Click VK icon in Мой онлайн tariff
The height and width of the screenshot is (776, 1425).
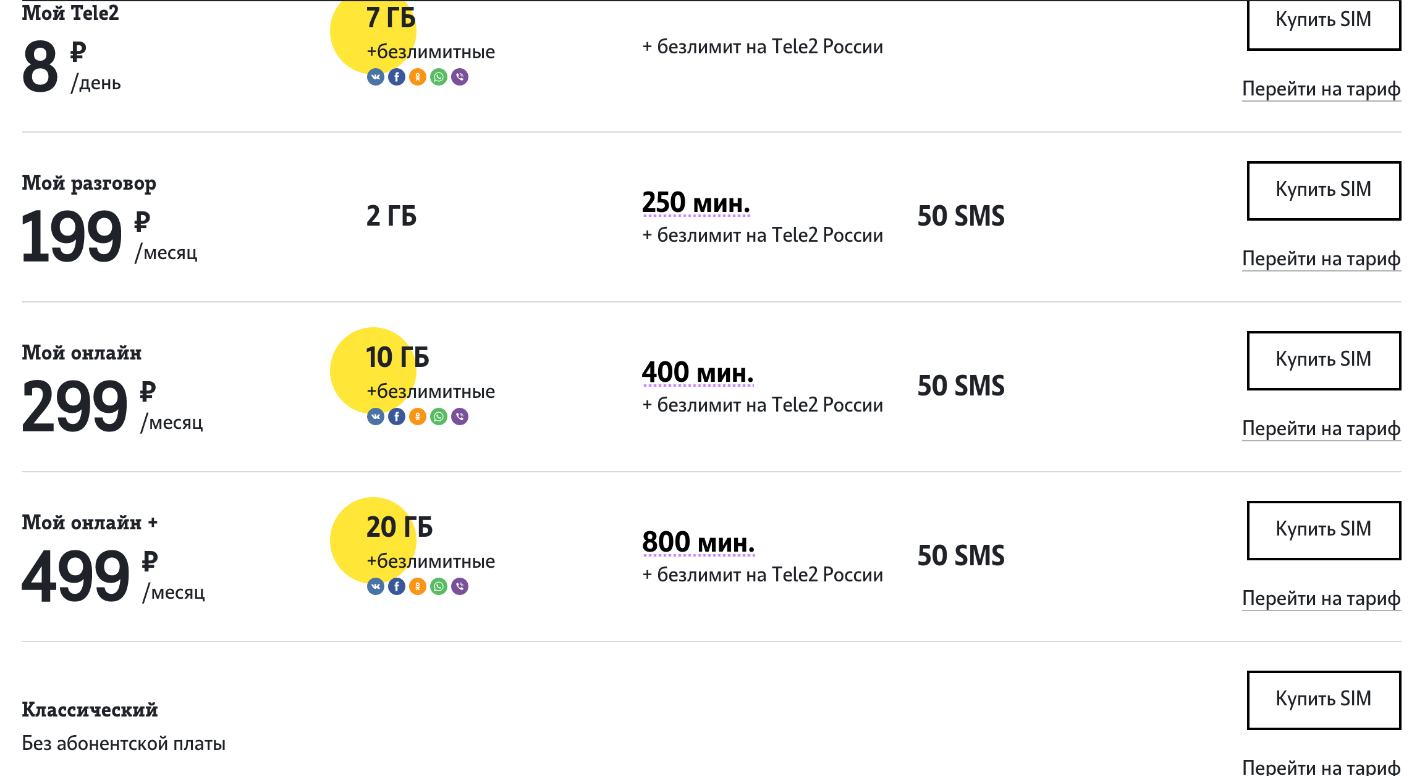(376, 417)
